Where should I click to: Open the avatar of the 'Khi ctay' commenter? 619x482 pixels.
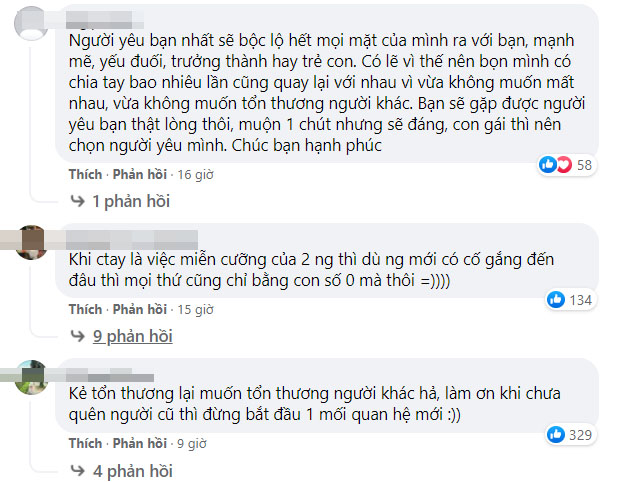32,242
